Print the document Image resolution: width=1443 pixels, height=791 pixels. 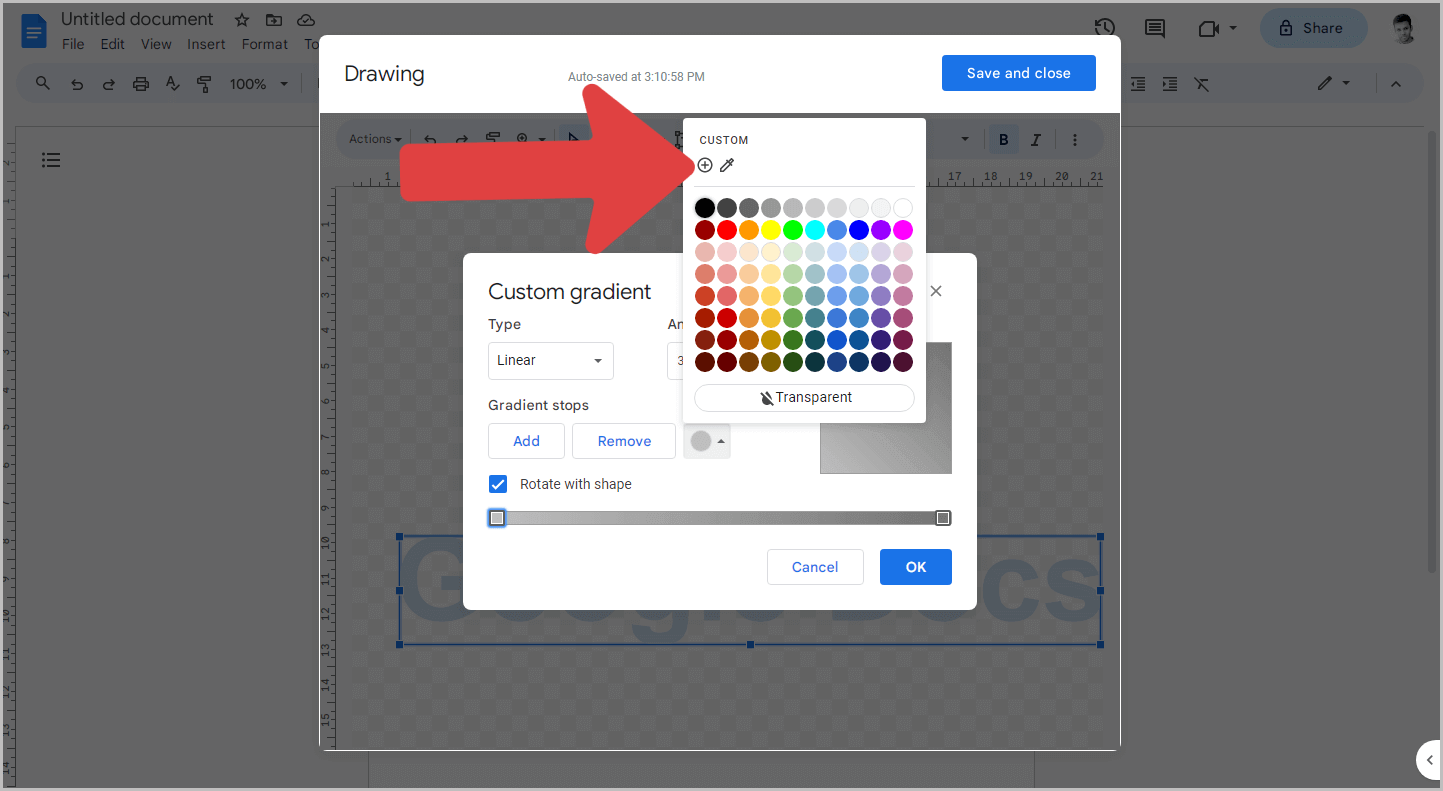click(140, 84)
